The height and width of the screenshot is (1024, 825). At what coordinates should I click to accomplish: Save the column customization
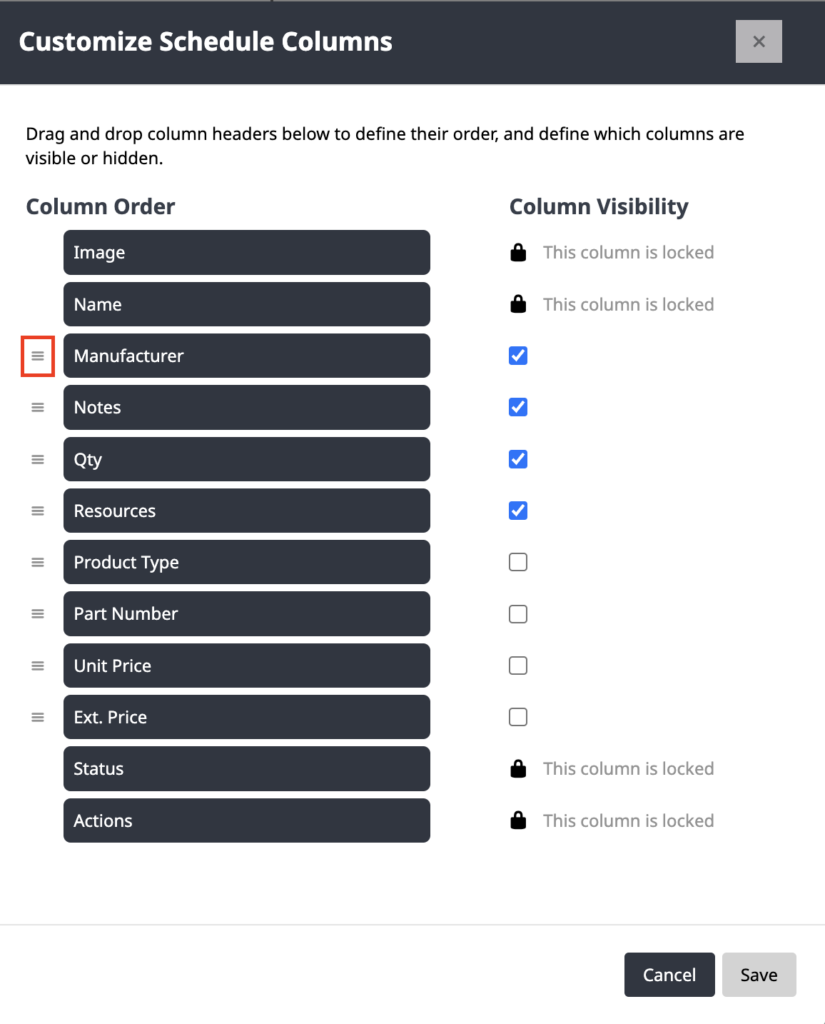pos(759,974)
